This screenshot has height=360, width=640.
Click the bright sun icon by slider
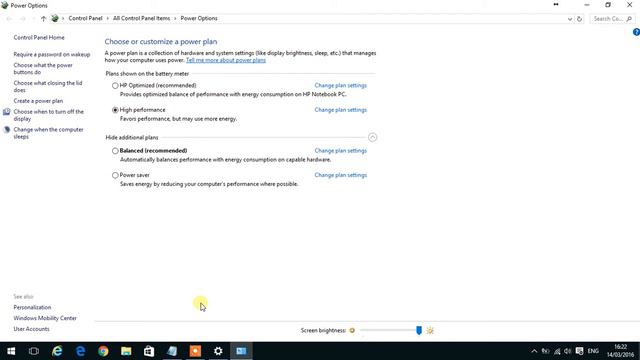coord(430,330)
